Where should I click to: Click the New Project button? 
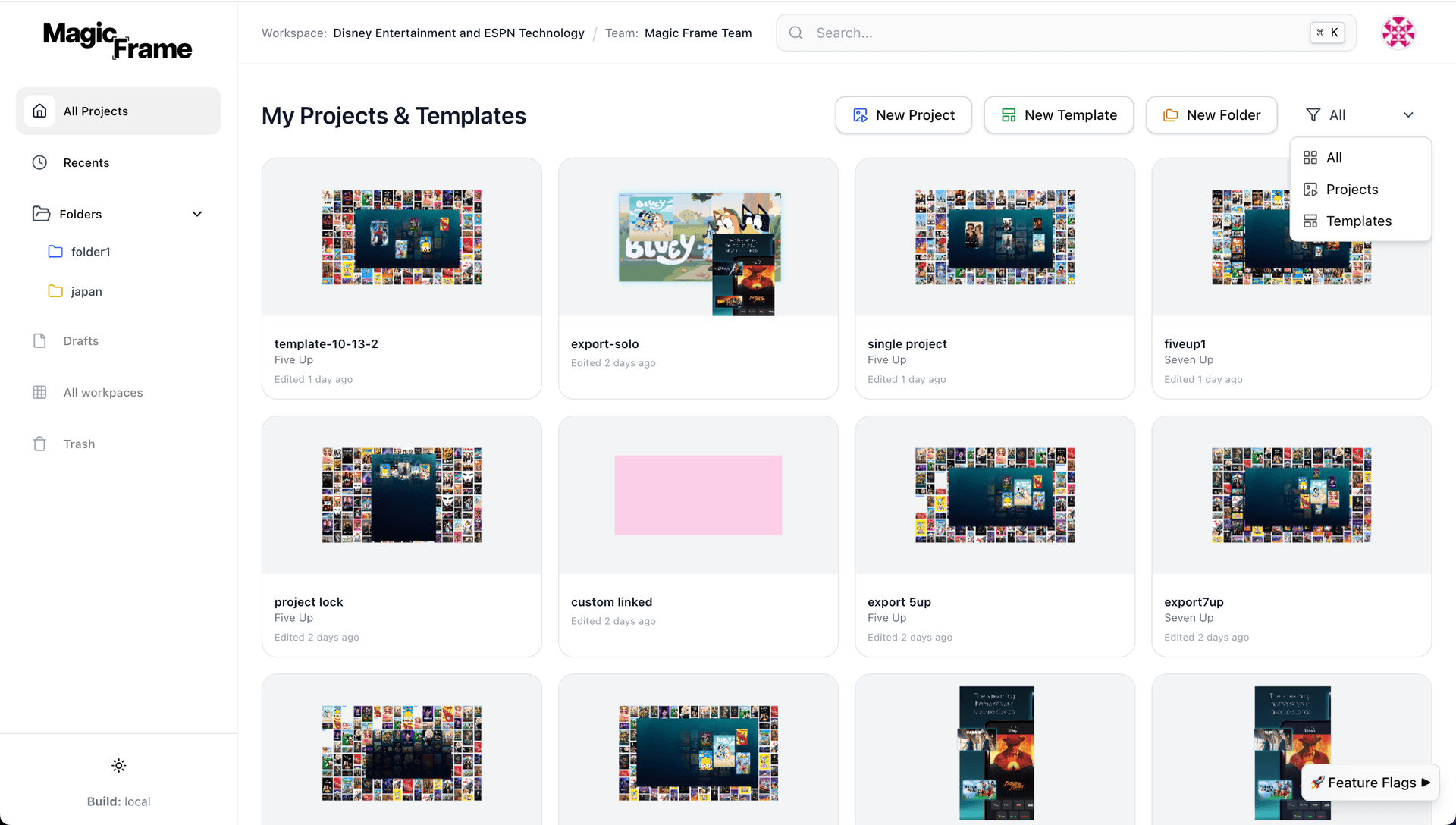point(903,115)
